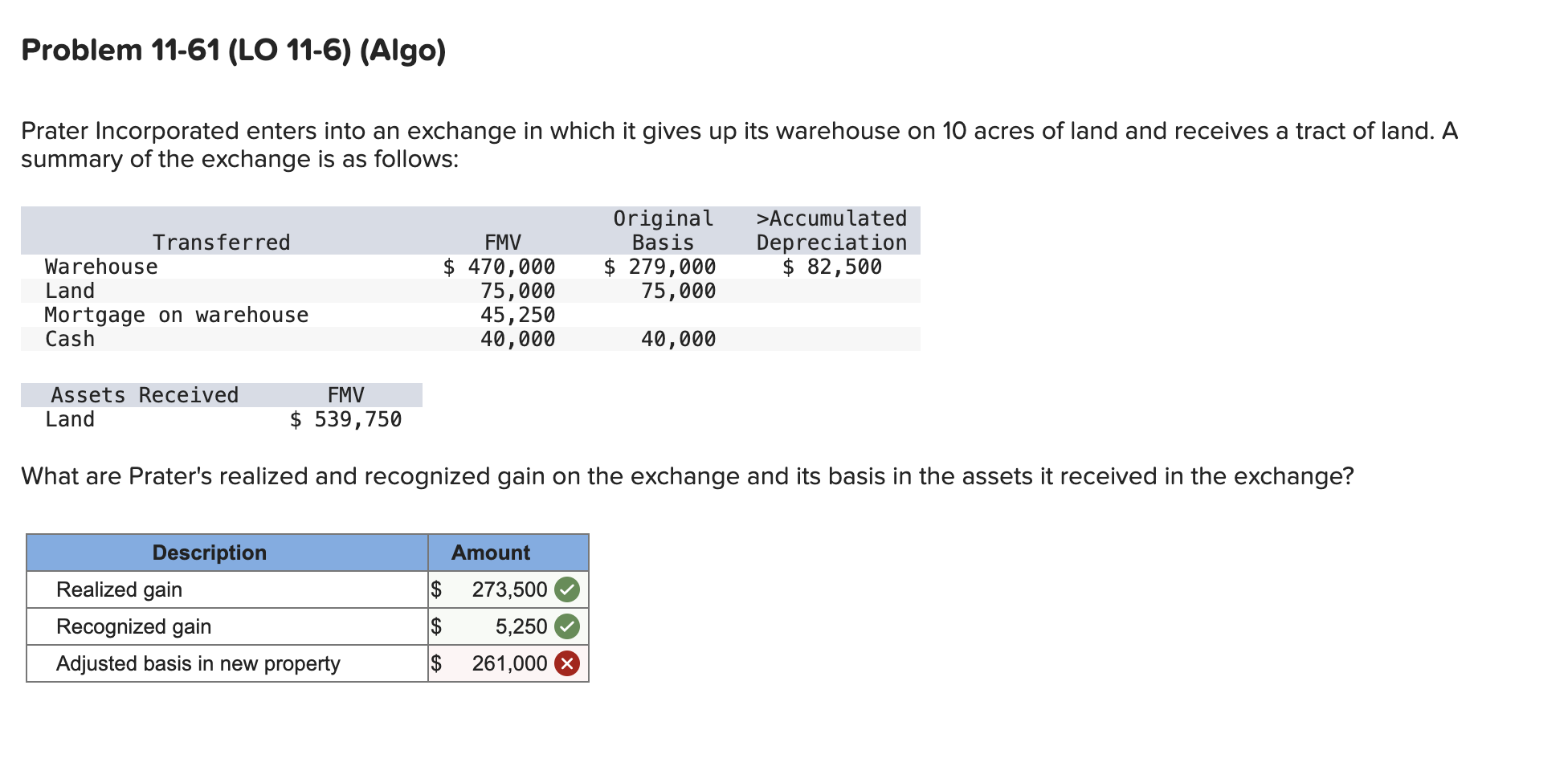Click the green checkmark beside Realized gain
This screenshot has height=779, width=1568.
click(566, 589)
